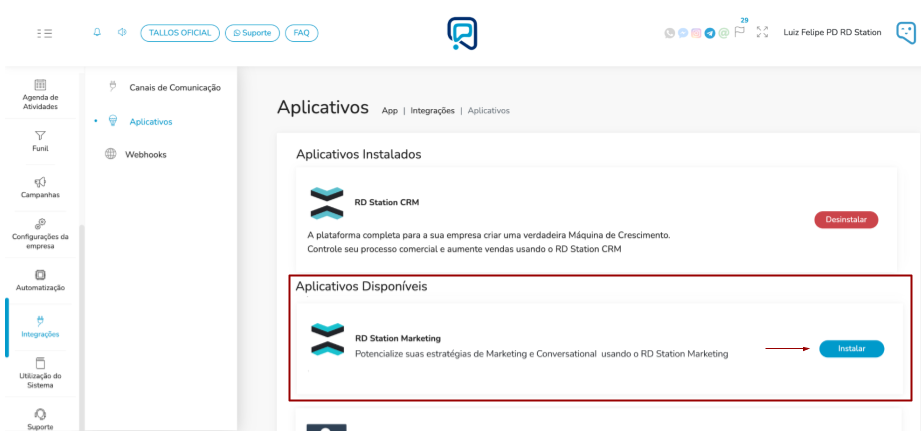
Task: Click the Telegram channel icon
Action: [709, 32]
